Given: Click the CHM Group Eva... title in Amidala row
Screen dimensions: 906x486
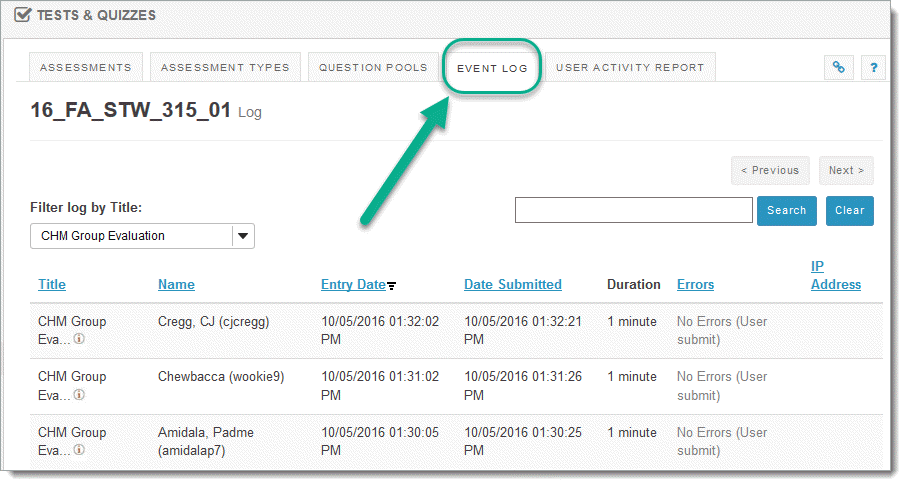Looking at the screenshot, I should 72,441.
